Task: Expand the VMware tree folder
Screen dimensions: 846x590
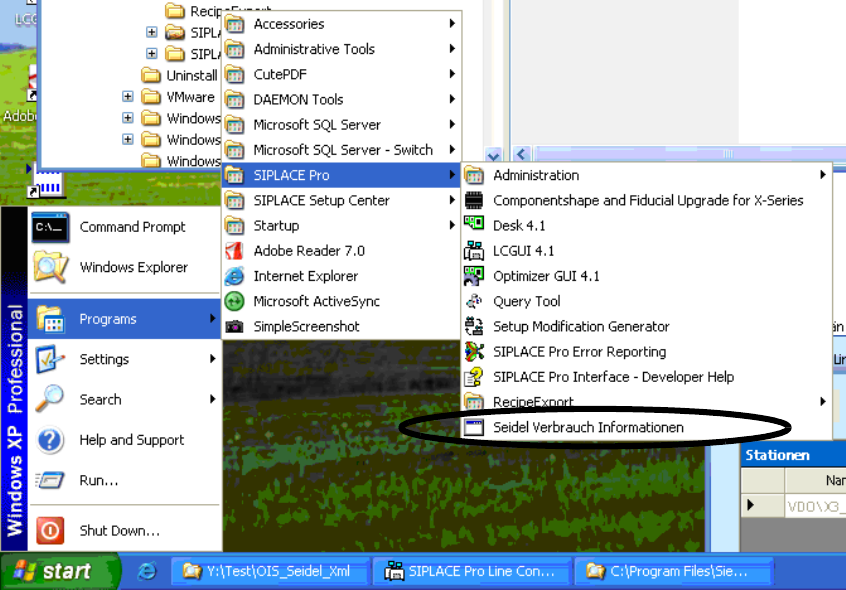Action: (127, 97)
